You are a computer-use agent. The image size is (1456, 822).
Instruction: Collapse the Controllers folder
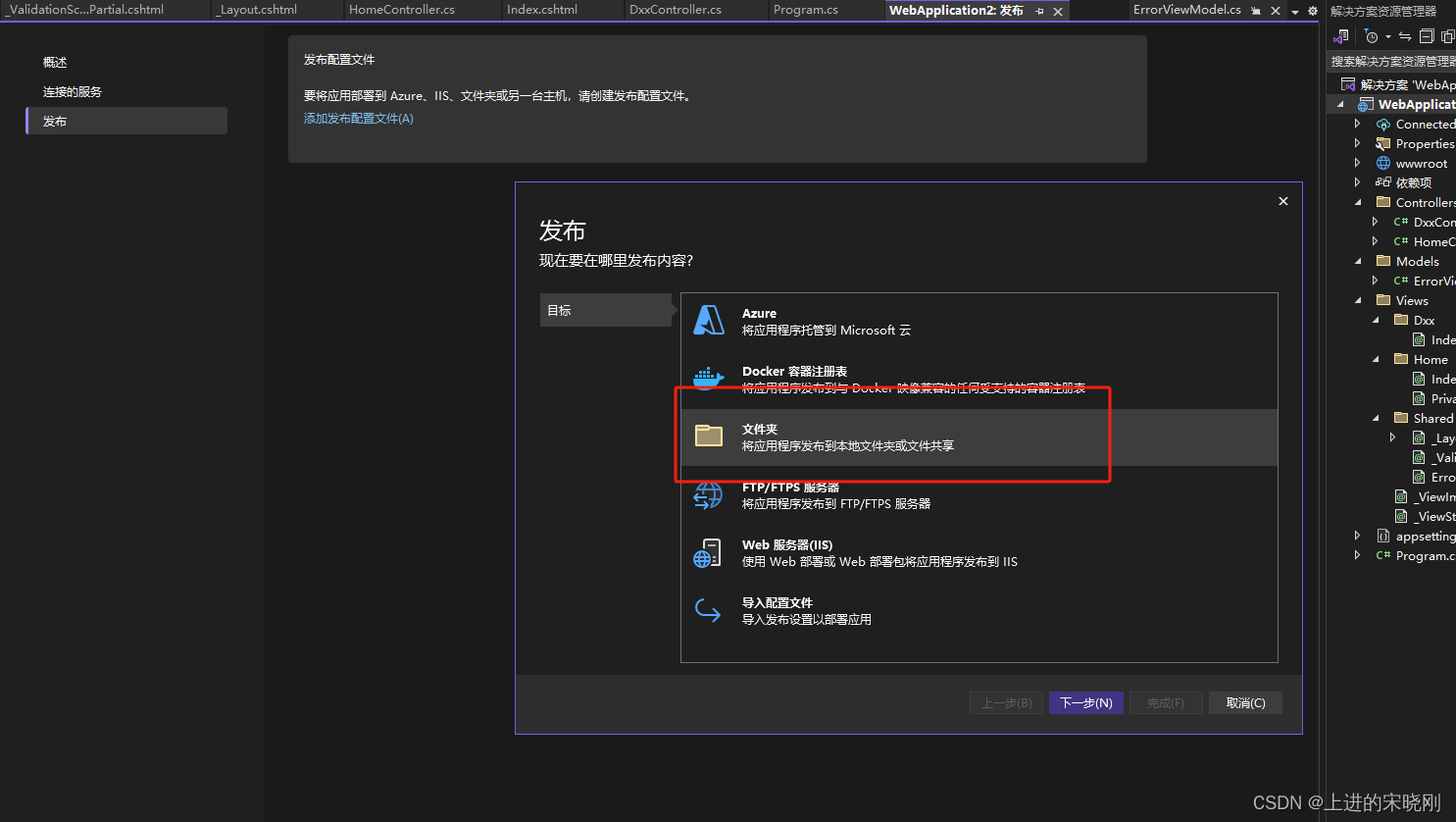click(x=1358, y=202)
